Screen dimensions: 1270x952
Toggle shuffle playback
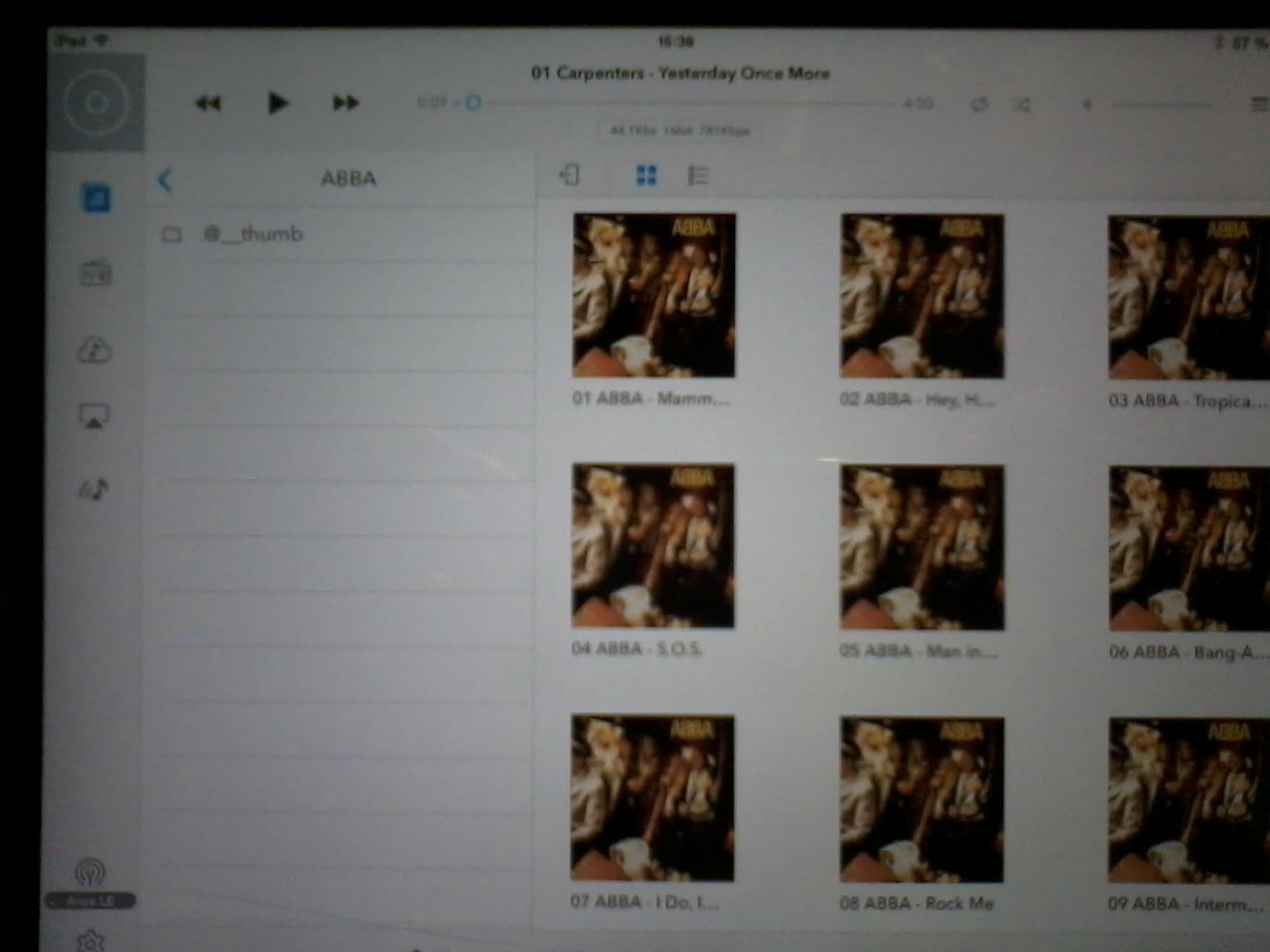pos(1021,104)
